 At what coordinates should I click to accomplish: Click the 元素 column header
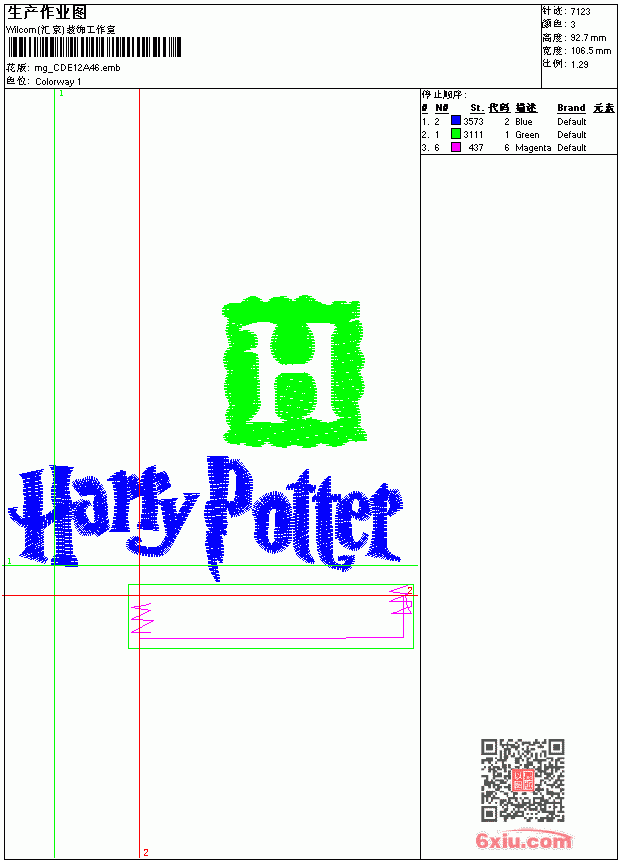click(604, 108)
